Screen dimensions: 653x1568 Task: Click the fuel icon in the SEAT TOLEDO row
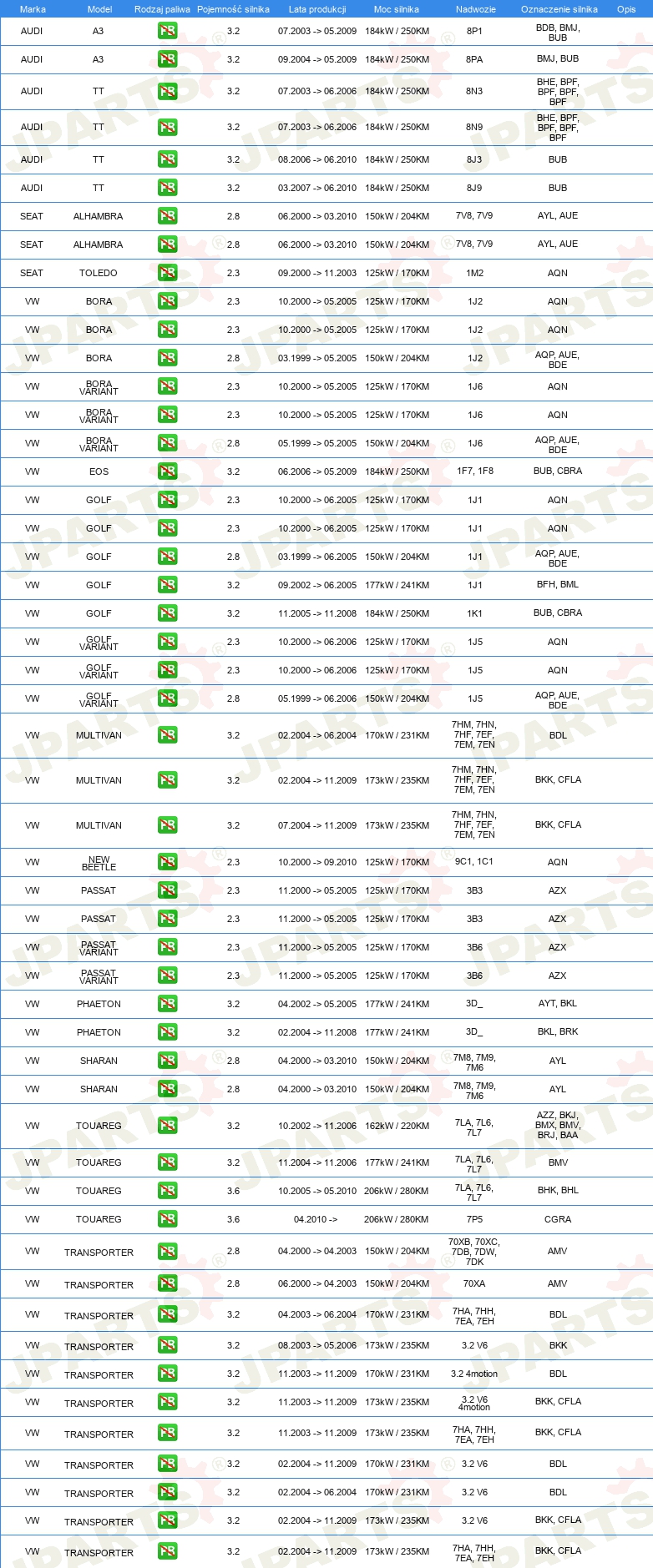168,273
